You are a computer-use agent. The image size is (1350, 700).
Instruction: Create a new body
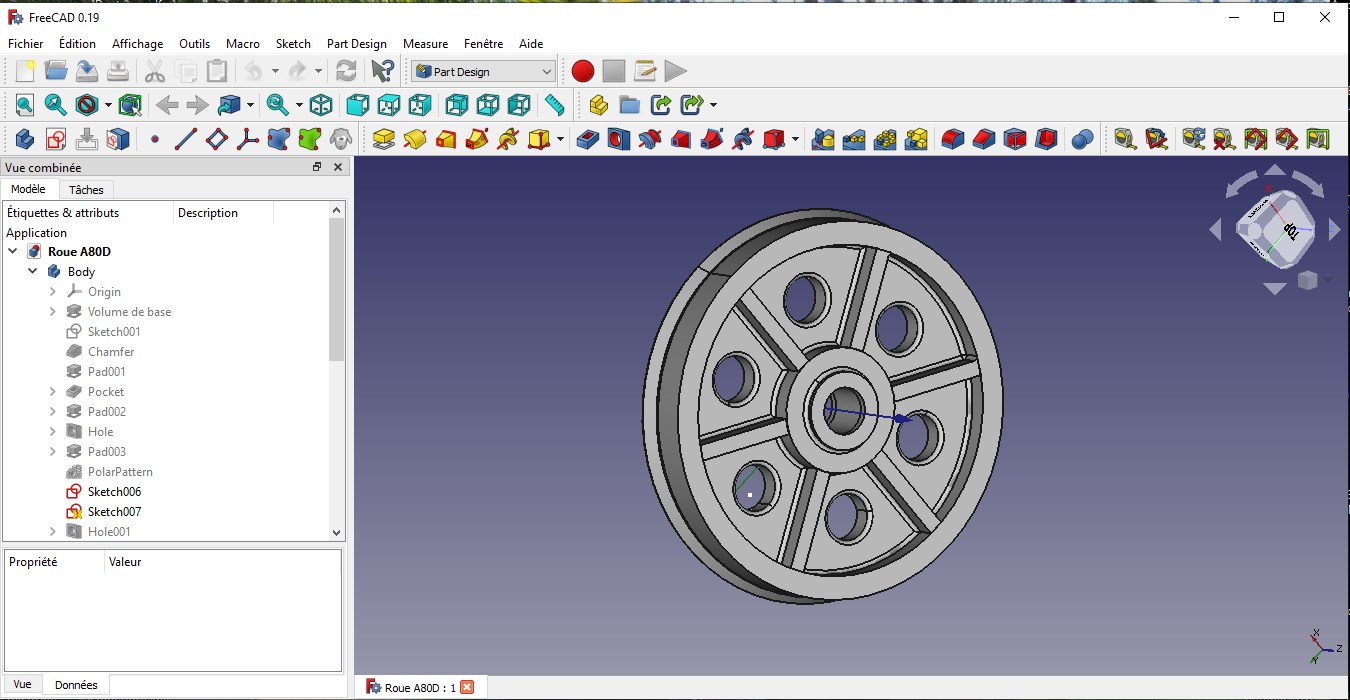pyautogui.click(x=25, y=139)
